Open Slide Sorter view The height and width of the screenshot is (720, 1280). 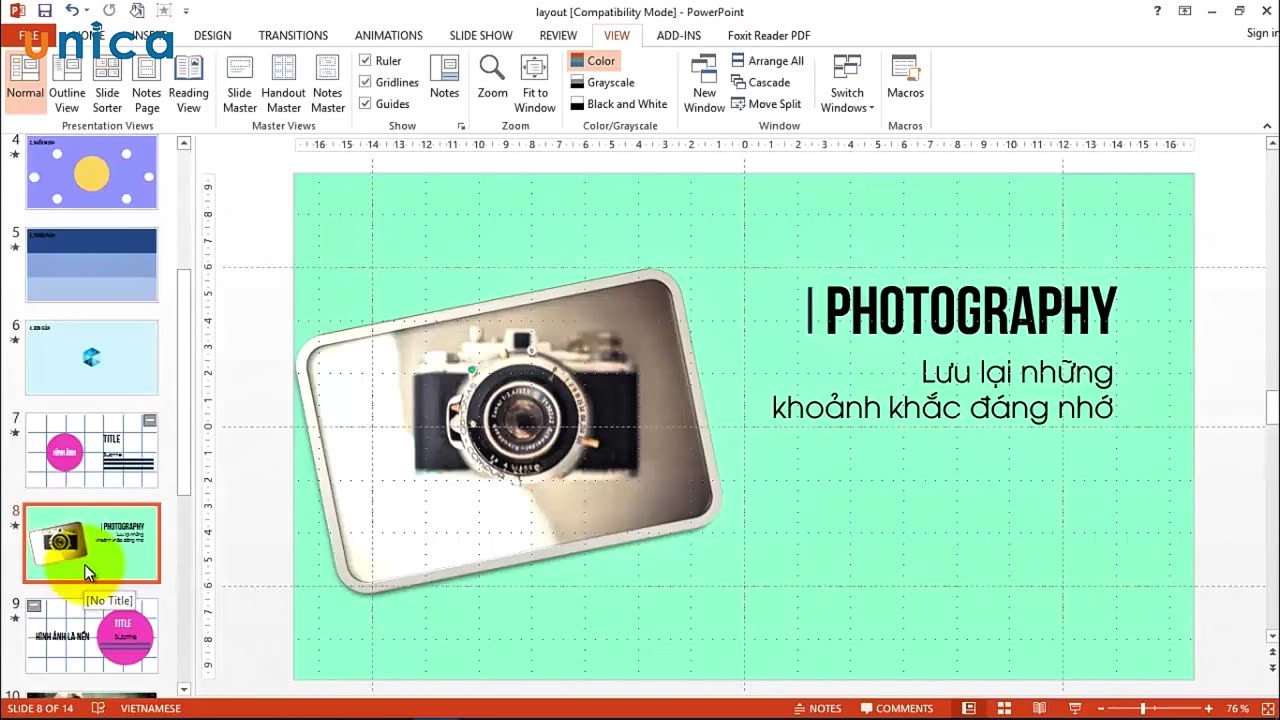click(x=107, y=82)
